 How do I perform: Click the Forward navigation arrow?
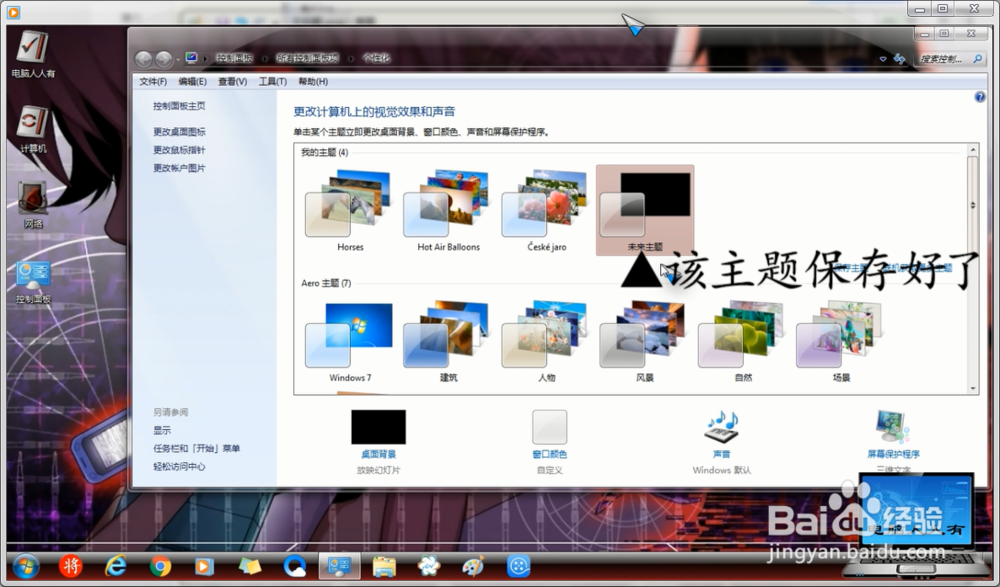164,59
